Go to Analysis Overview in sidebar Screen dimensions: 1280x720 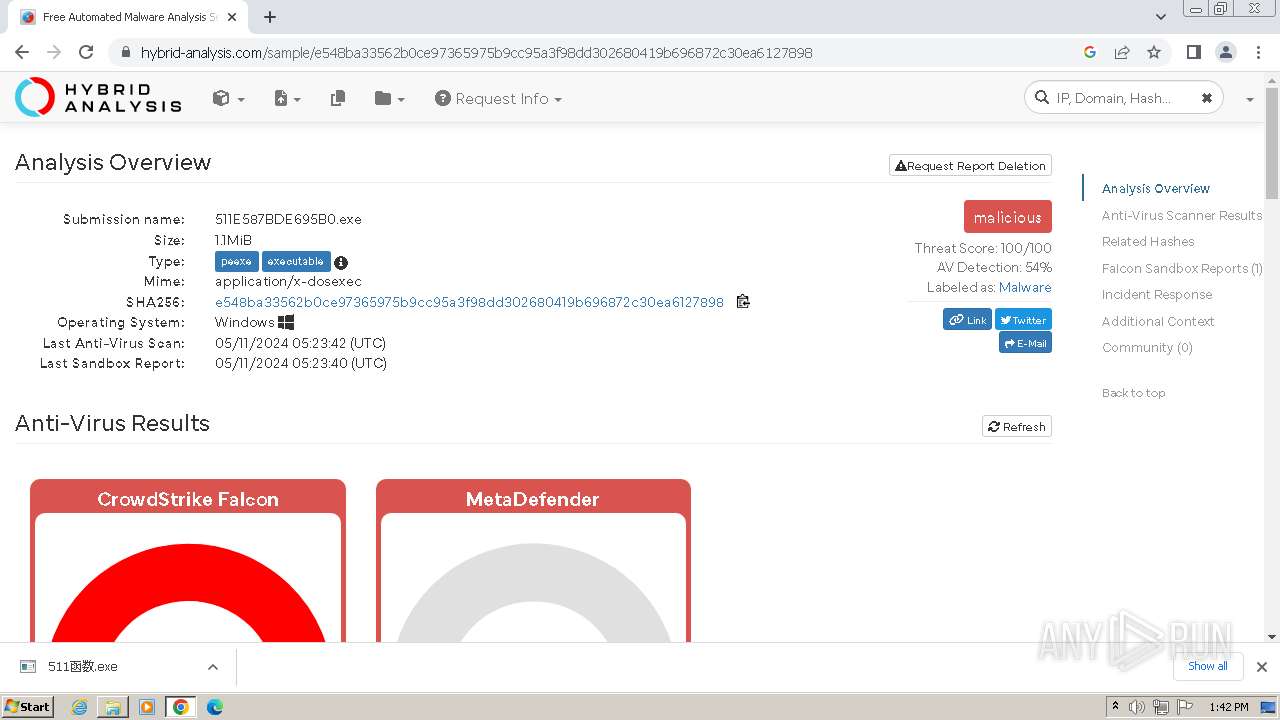tap(1156, 188)
